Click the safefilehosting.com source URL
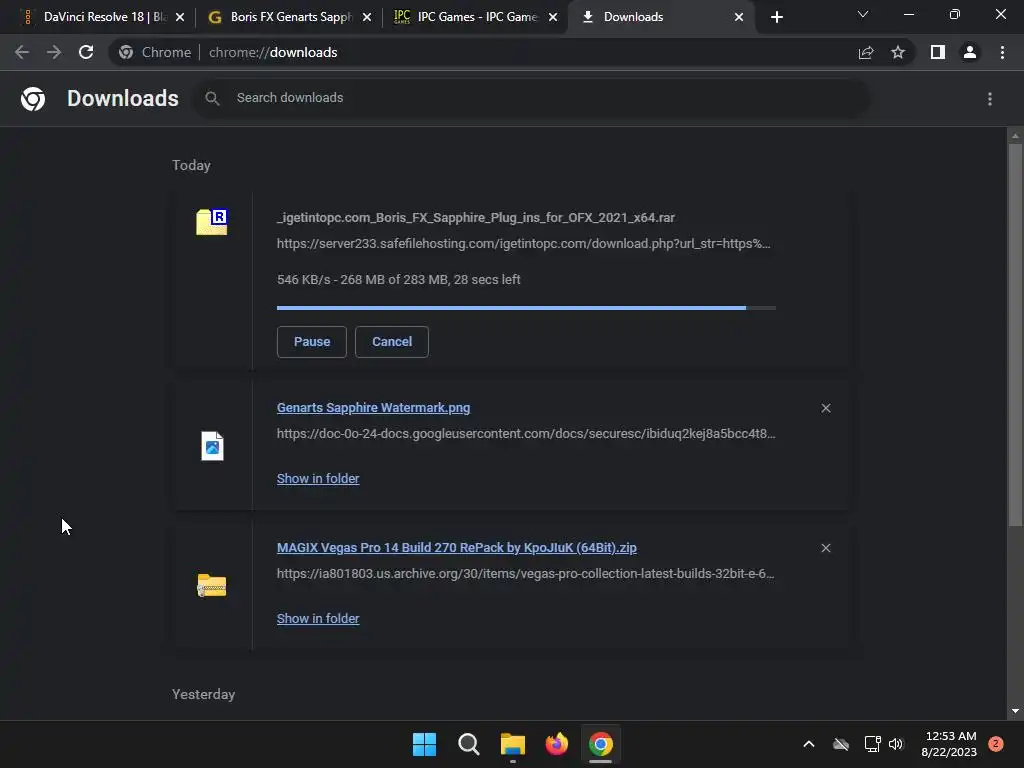 523,244
